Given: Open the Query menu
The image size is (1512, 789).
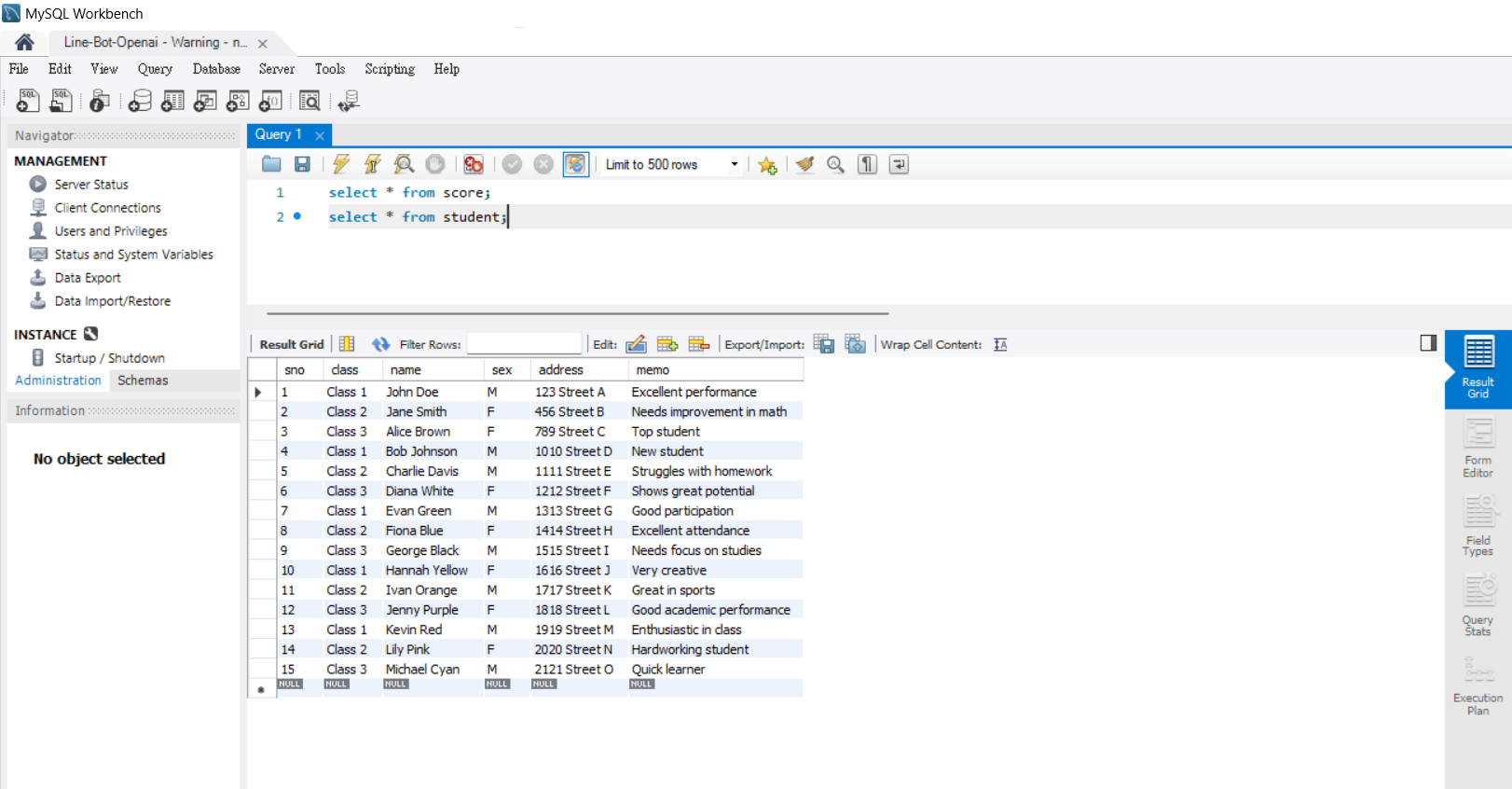Looking at the screenshot, I should pyautogui.click(x=155, y=69).
